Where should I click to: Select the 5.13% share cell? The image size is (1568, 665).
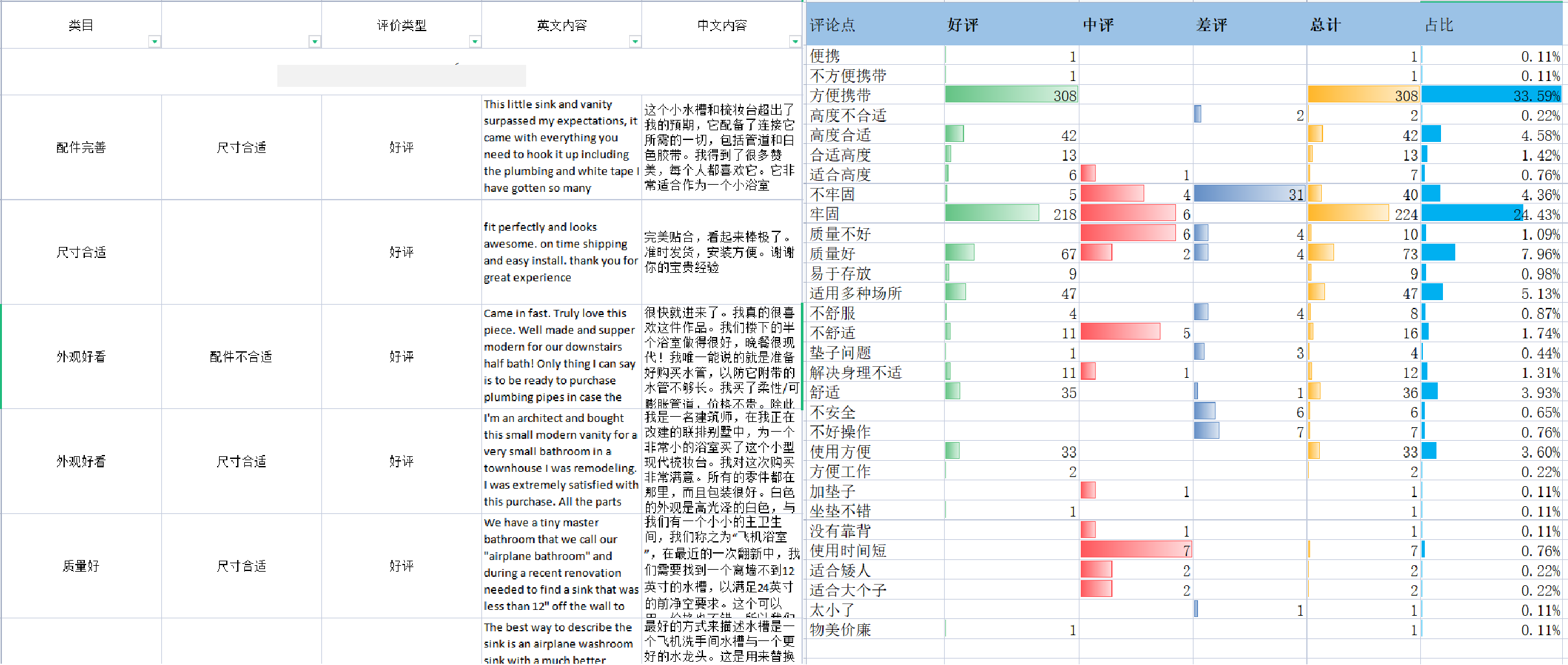(1492, 293)
